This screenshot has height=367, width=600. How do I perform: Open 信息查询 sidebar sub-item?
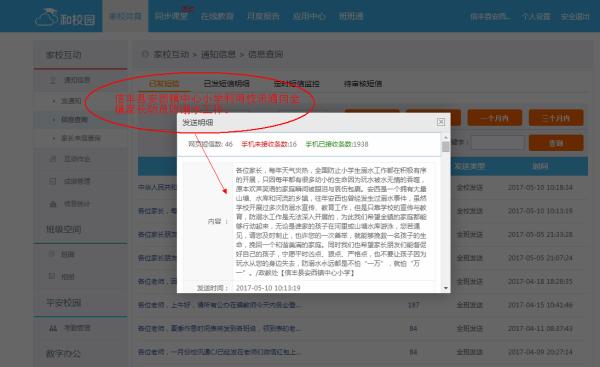click(x=75, y=120)
